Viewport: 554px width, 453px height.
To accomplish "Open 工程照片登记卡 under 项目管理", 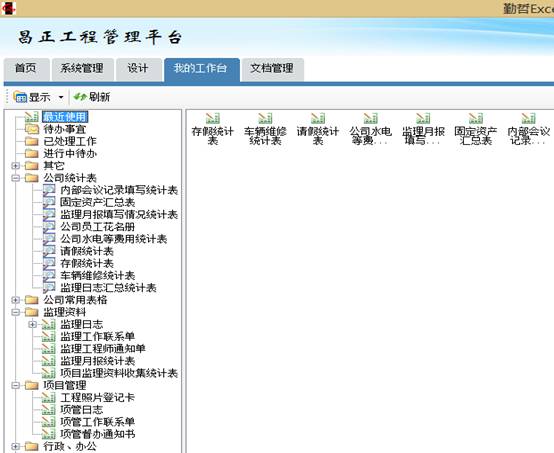I will click(x=98, y=398).
